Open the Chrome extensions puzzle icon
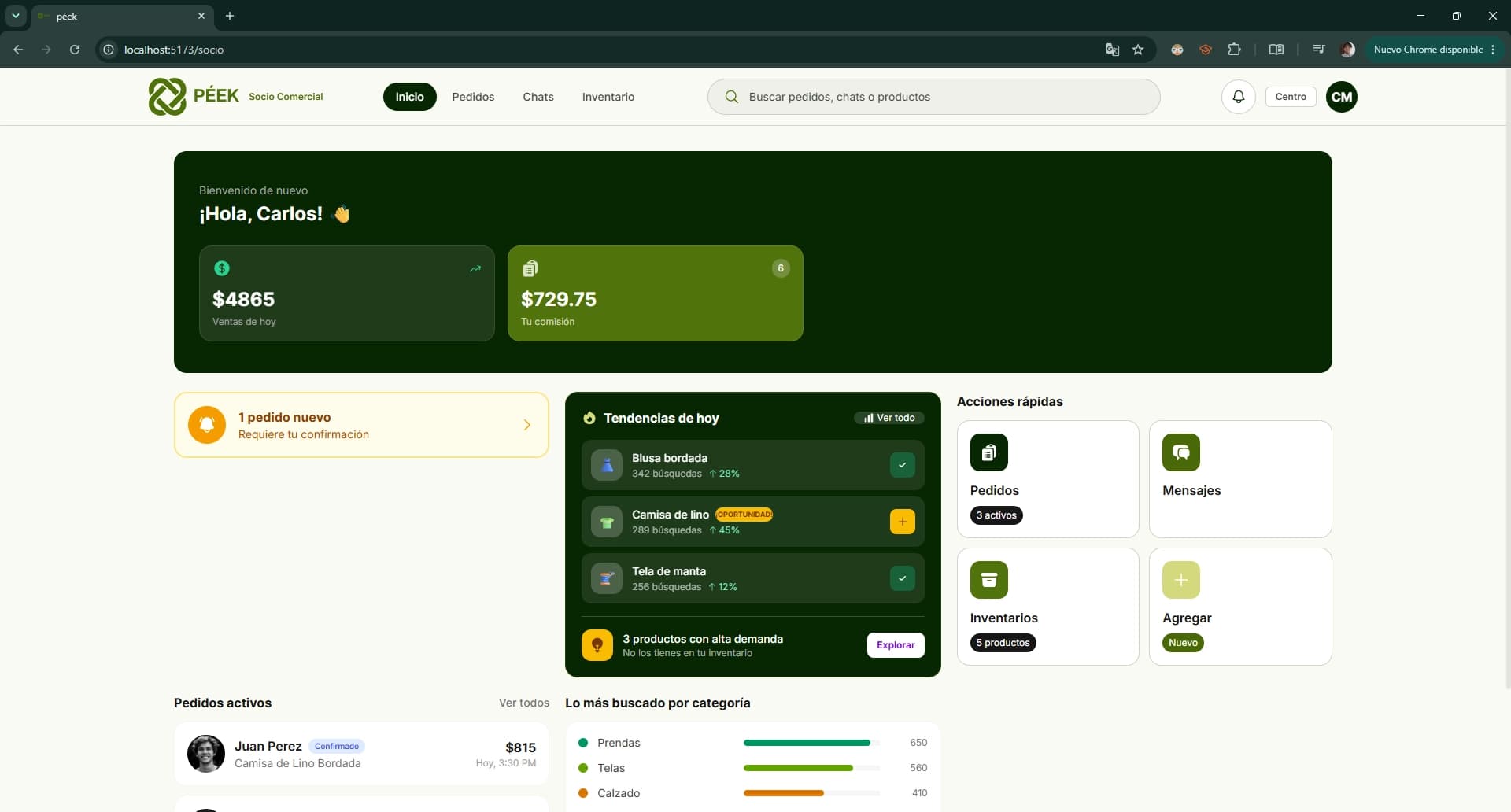The width and height of the screenshot is (1511, 812). coord(1234,50)
